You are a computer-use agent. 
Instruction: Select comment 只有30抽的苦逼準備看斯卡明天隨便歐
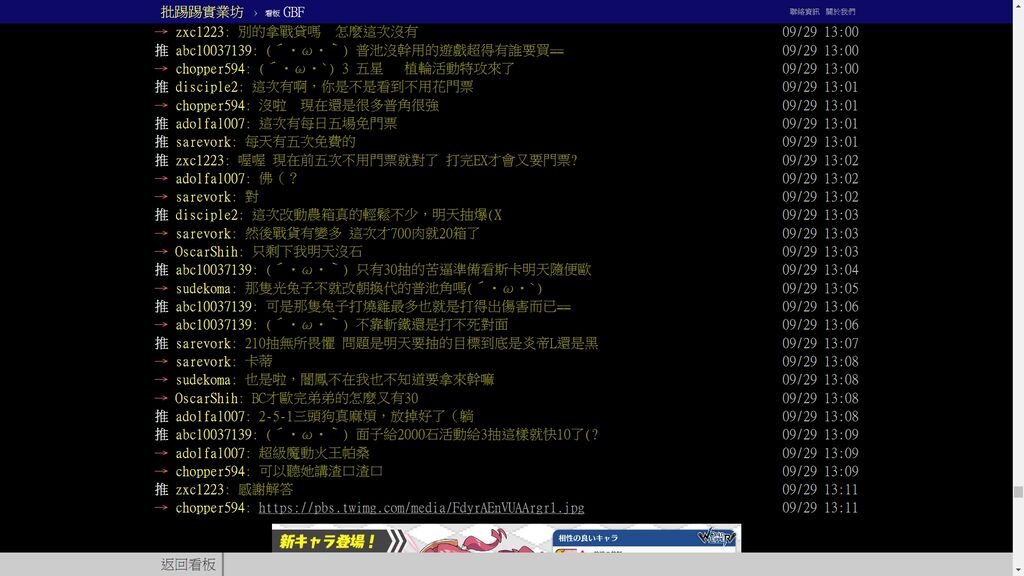tap(473, 270)
